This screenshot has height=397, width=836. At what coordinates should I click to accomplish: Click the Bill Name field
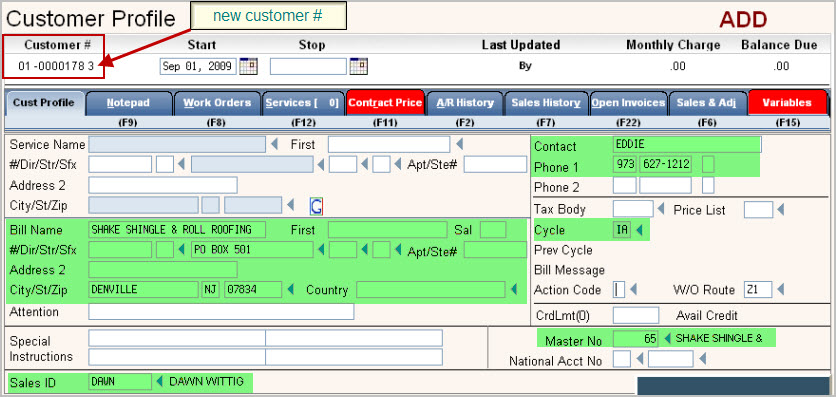pos(177,230)
